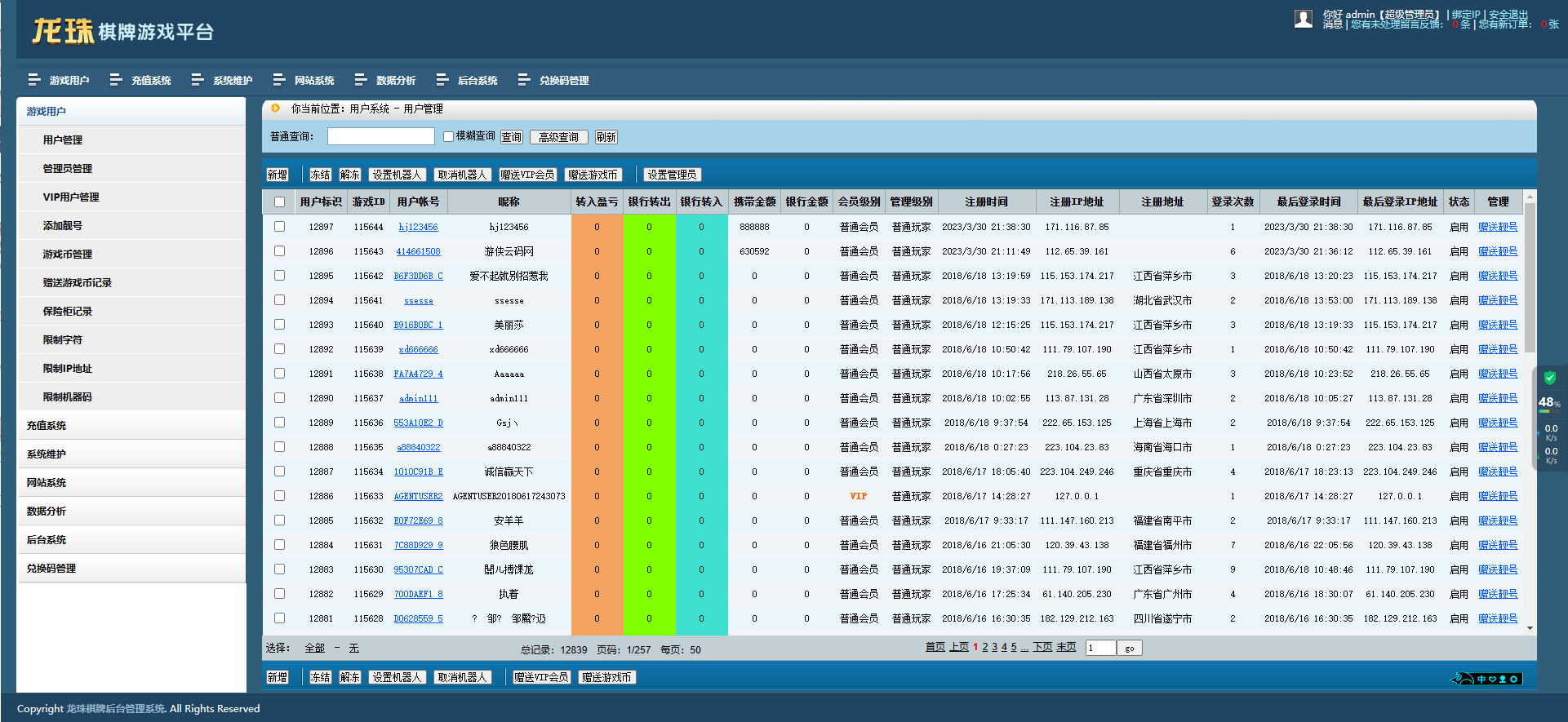Click the top 设置机器人 button
Image resolution: width=1568 pixels, height=722 pixels.
click(398, 175)
